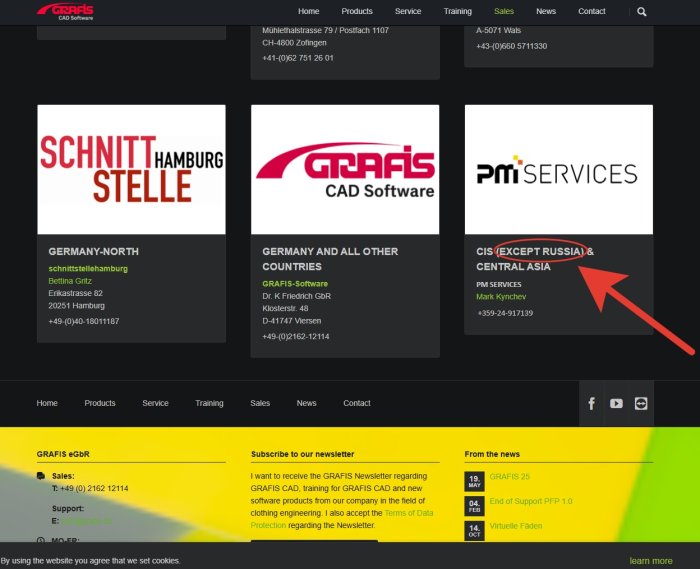Click the 14 Oct news date badge

(x=475, y=529)
